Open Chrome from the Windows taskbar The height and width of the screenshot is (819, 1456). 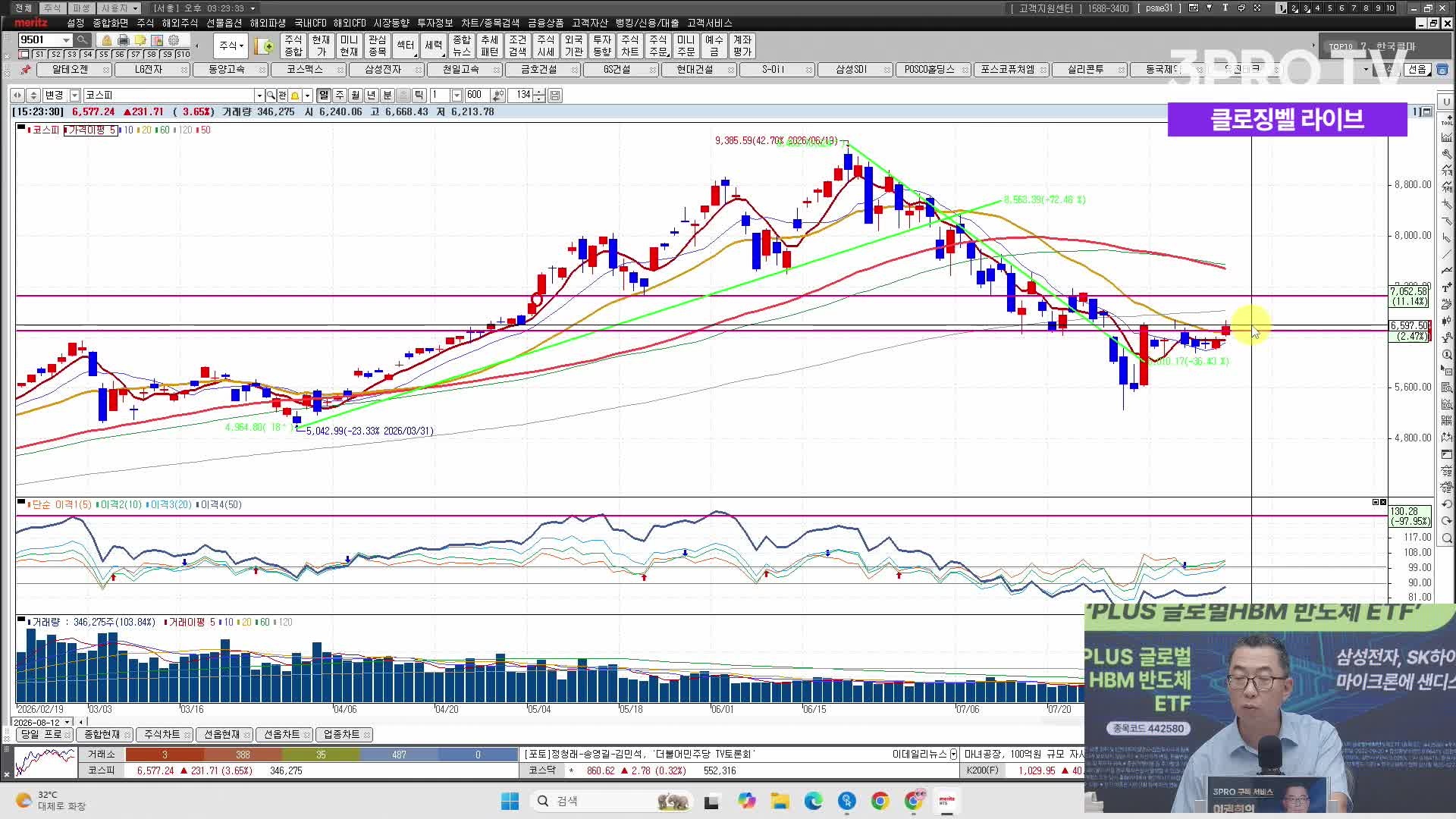(880, 801)
